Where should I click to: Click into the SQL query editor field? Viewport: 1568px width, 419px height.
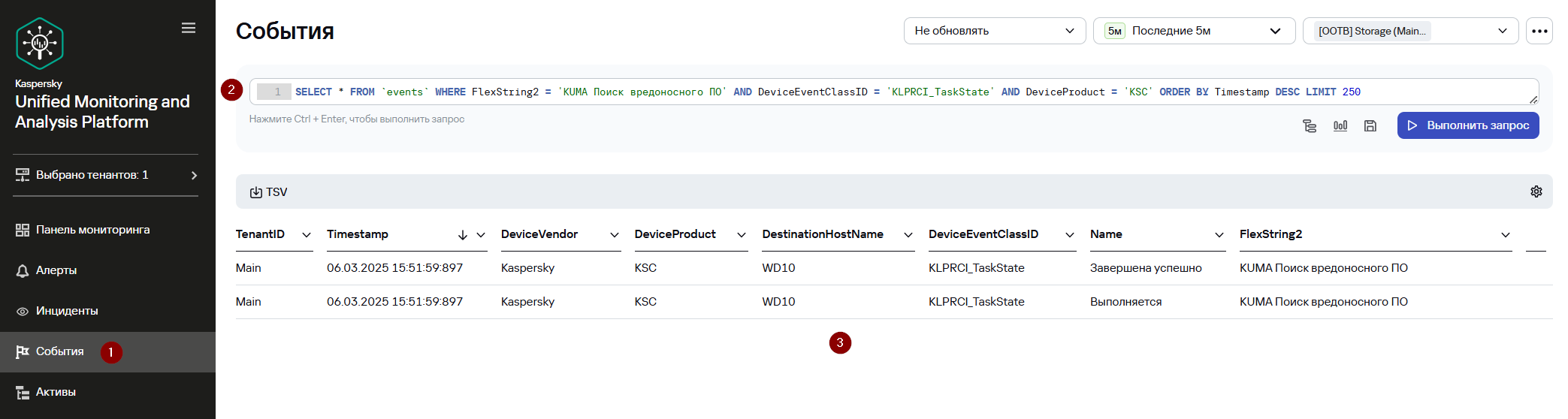pyautogui.click(x=894, y=92)
